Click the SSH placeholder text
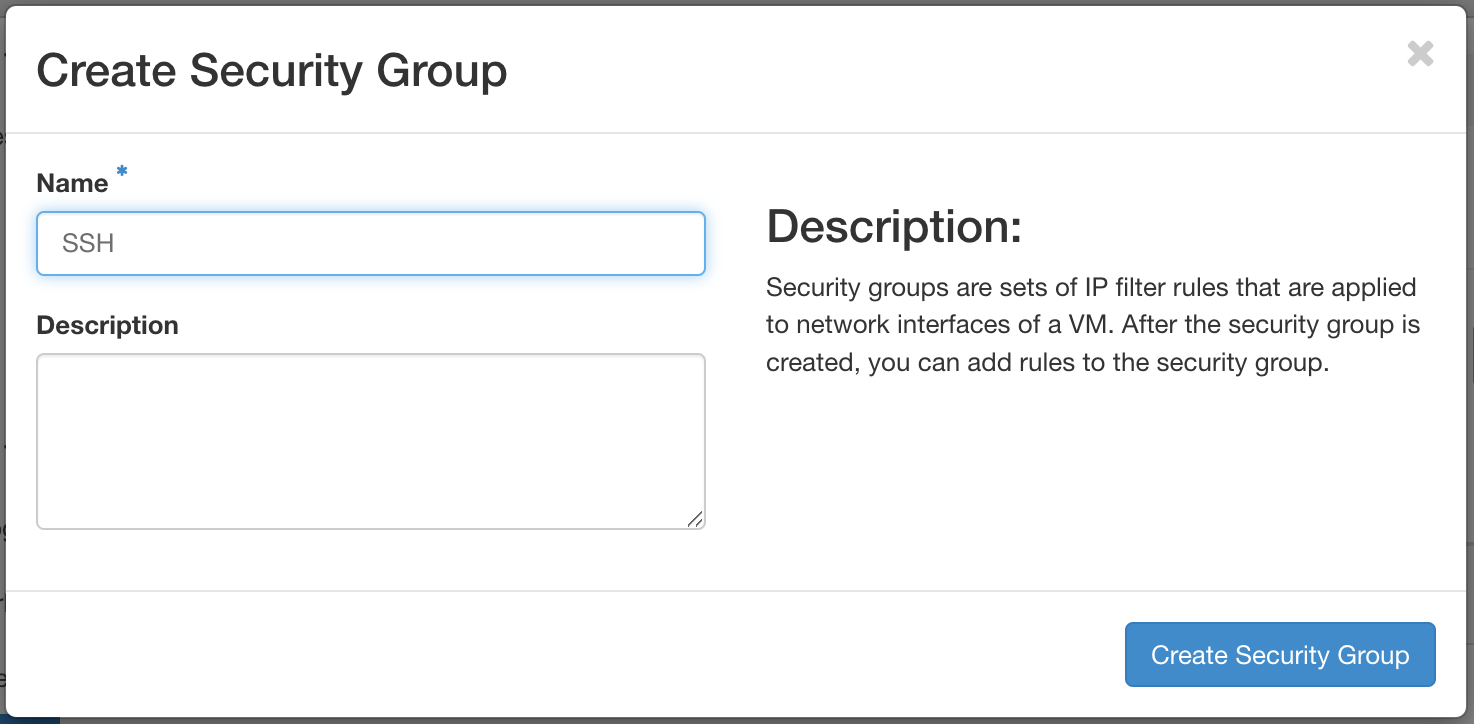Viewport: 1474px width, 724px height. pyautogui.click(x=88, y=244)
